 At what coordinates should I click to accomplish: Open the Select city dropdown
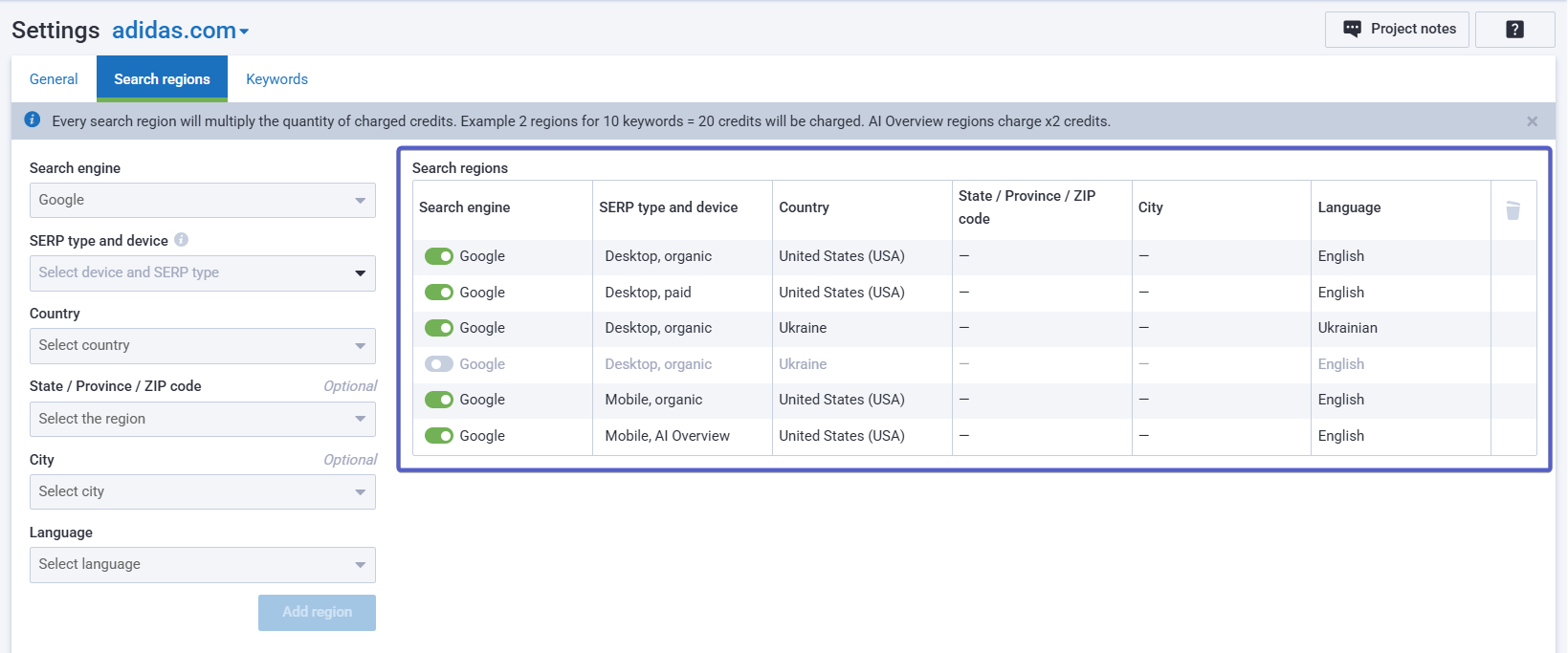click(x=202, y=492)
